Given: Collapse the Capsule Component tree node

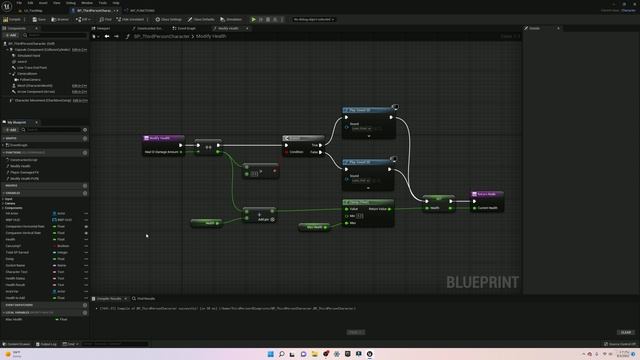Looking at the screenshot, I should pyautogui.click(x=7, y=49).
